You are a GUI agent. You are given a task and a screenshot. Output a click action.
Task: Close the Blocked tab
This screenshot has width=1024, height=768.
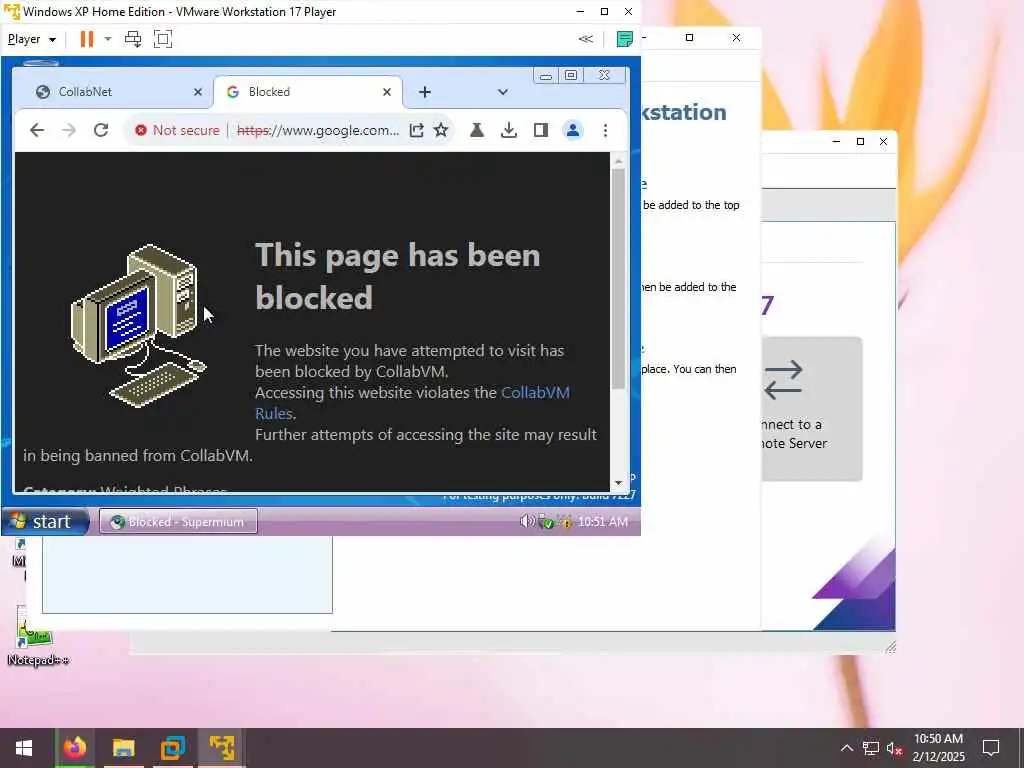click(x=387, y=92)
